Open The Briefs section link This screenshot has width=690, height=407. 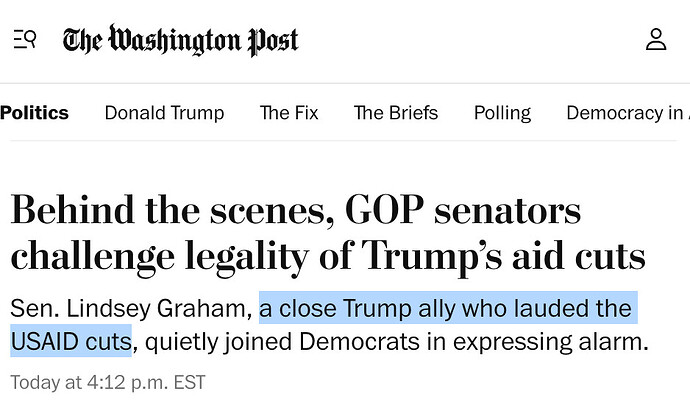396,113
